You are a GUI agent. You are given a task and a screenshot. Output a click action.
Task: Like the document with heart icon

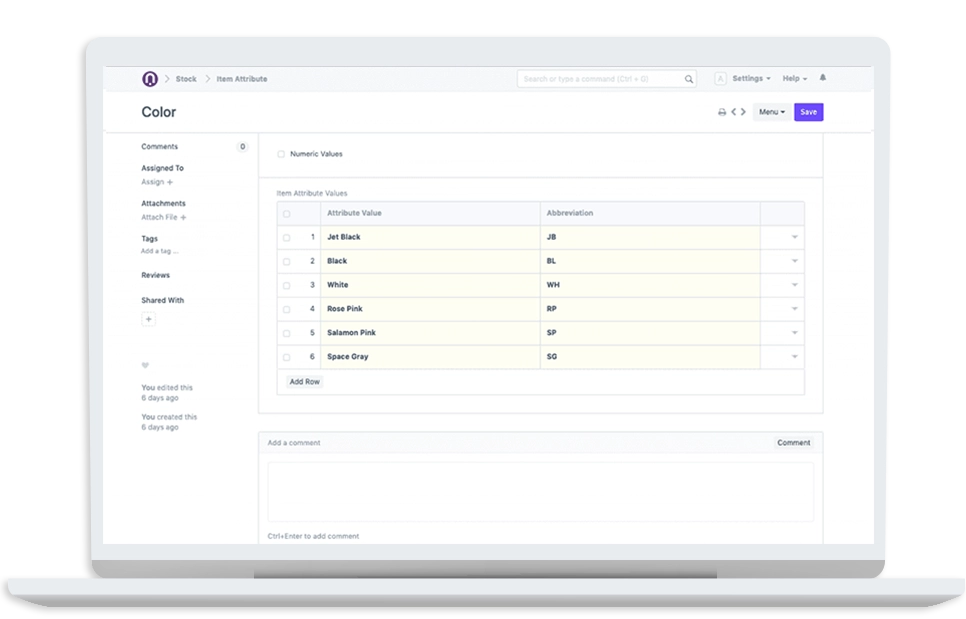[x=145, y=365]
